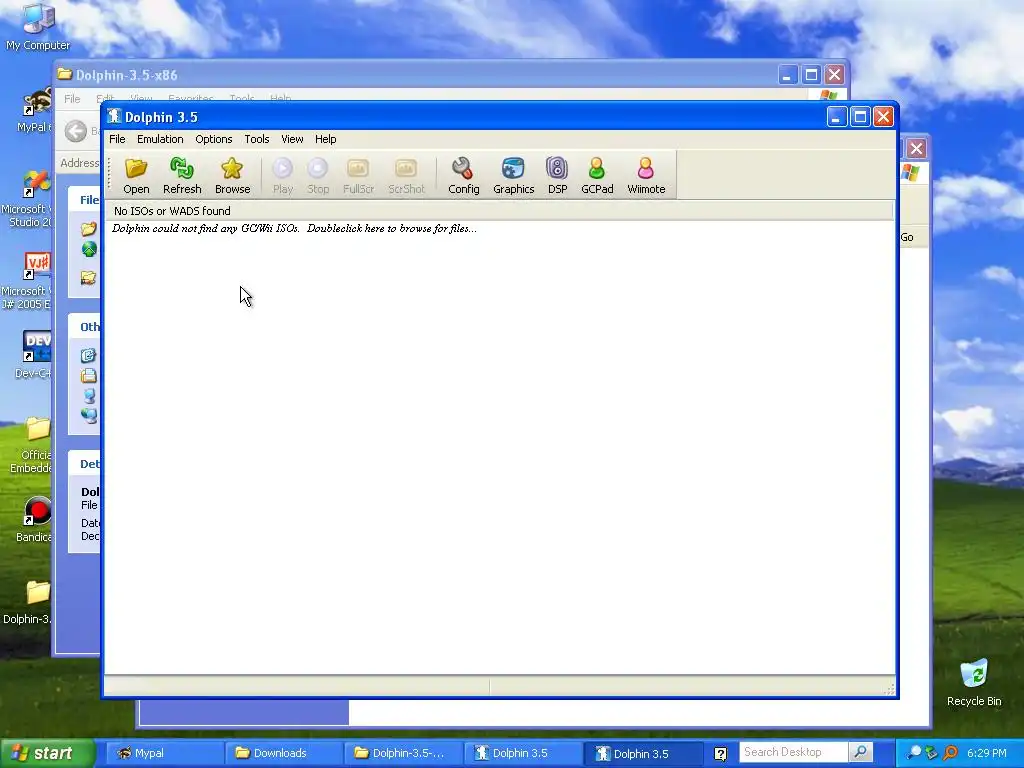Viewport: 1024px width, 768px height.
Task: Click the orange magnifier tray icon
Action: (x=950, y=753)
